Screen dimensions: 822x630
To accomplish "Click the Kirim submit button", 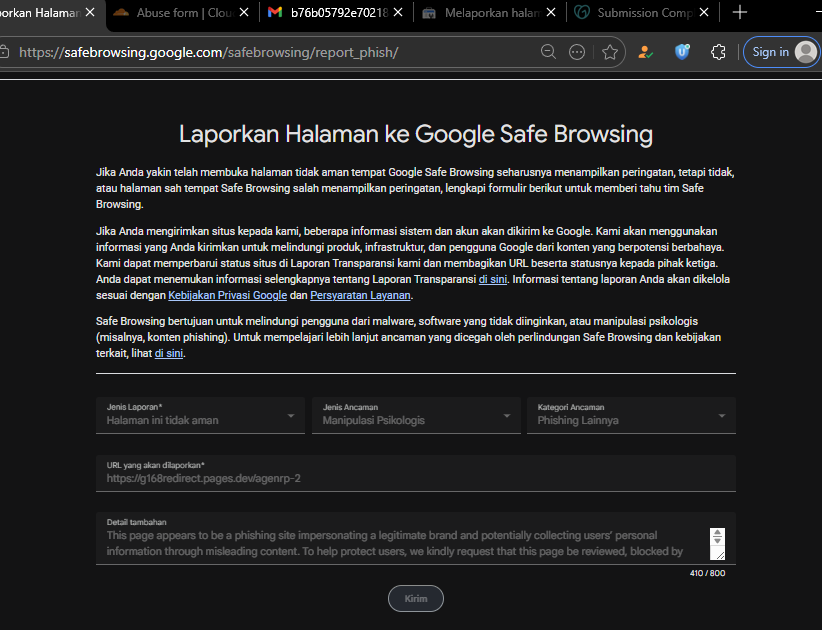I will tap(416, 599).
